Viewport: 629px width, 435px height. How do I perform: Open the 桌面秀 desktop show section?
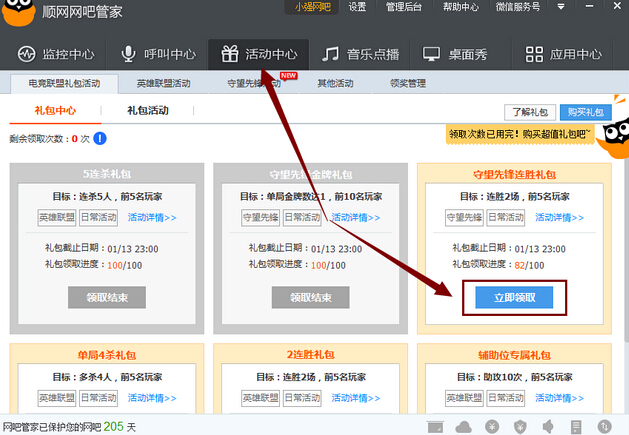pyautogui.click(x=455, y=54)
